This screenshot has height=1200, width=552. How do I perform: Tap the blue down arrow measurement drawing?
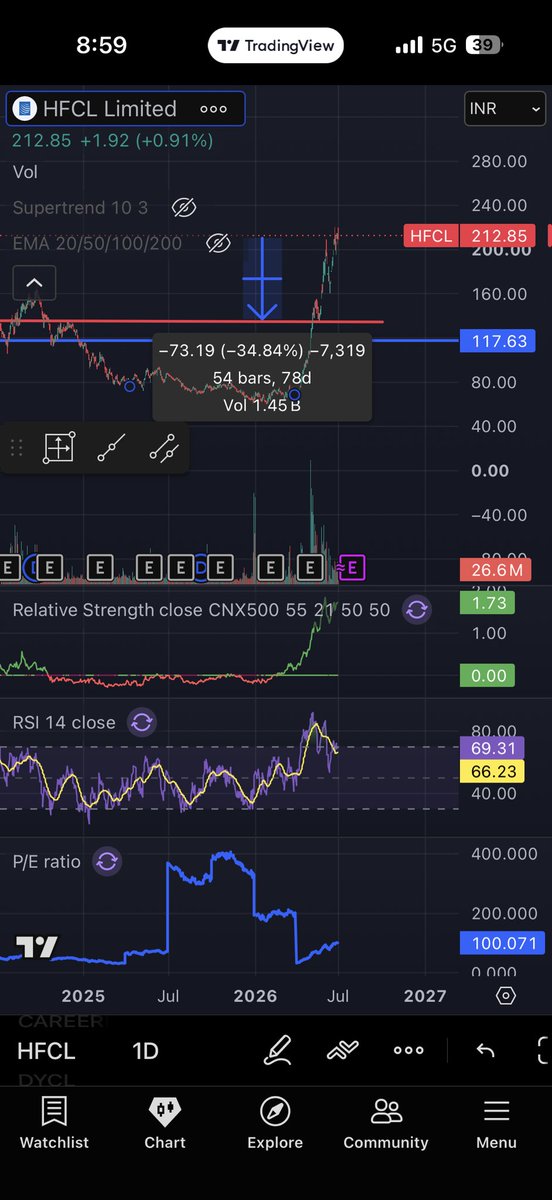pos(262,279)
